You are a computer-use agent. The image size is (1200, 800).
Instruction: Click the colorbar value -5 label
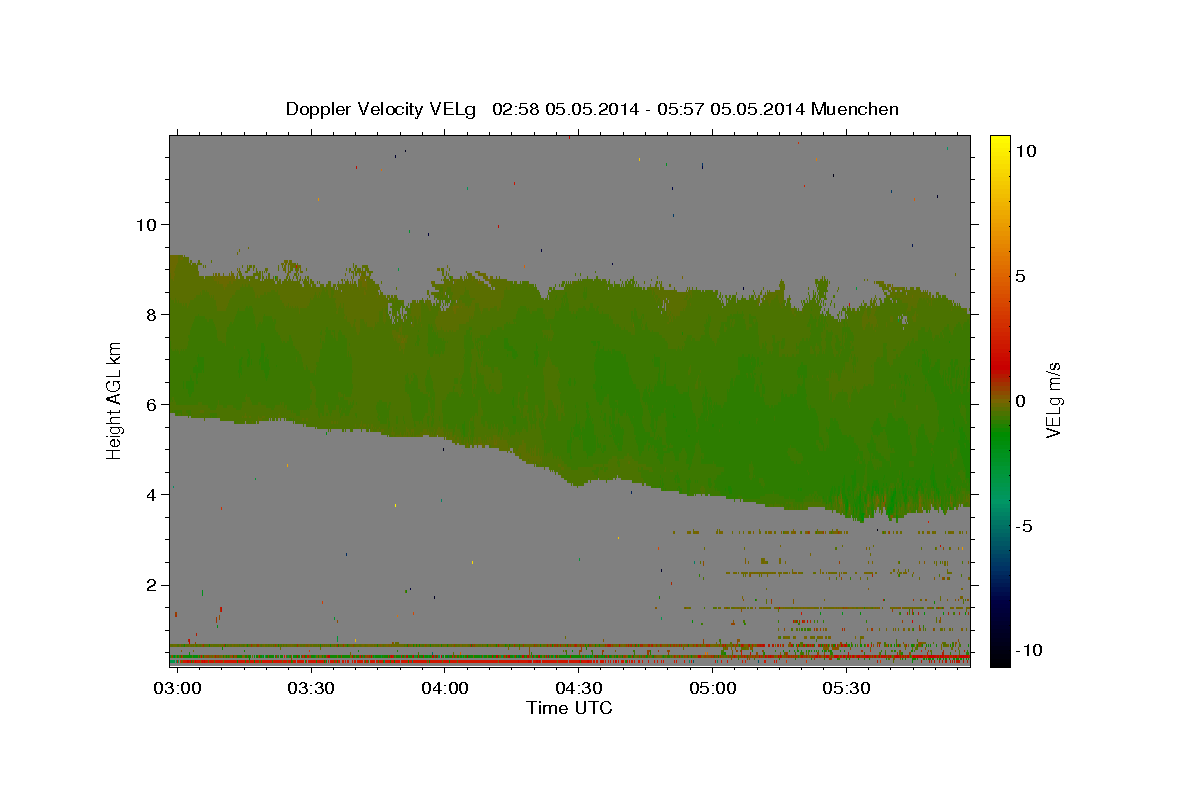point(1024,525)
